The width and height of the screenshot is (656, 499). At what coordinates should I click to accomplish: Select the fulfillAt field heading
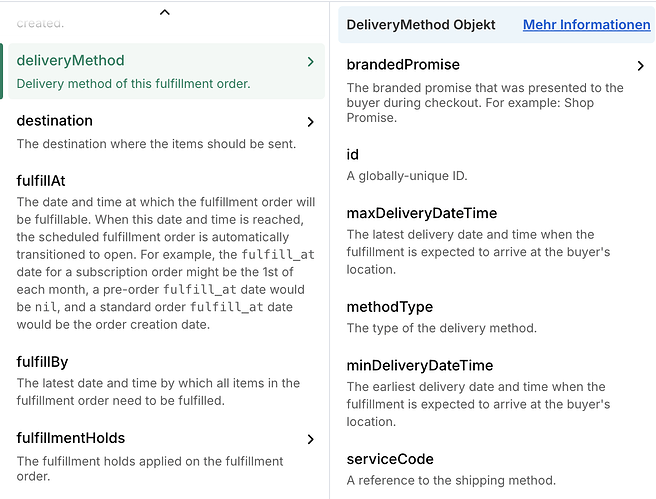click(42, 181)
